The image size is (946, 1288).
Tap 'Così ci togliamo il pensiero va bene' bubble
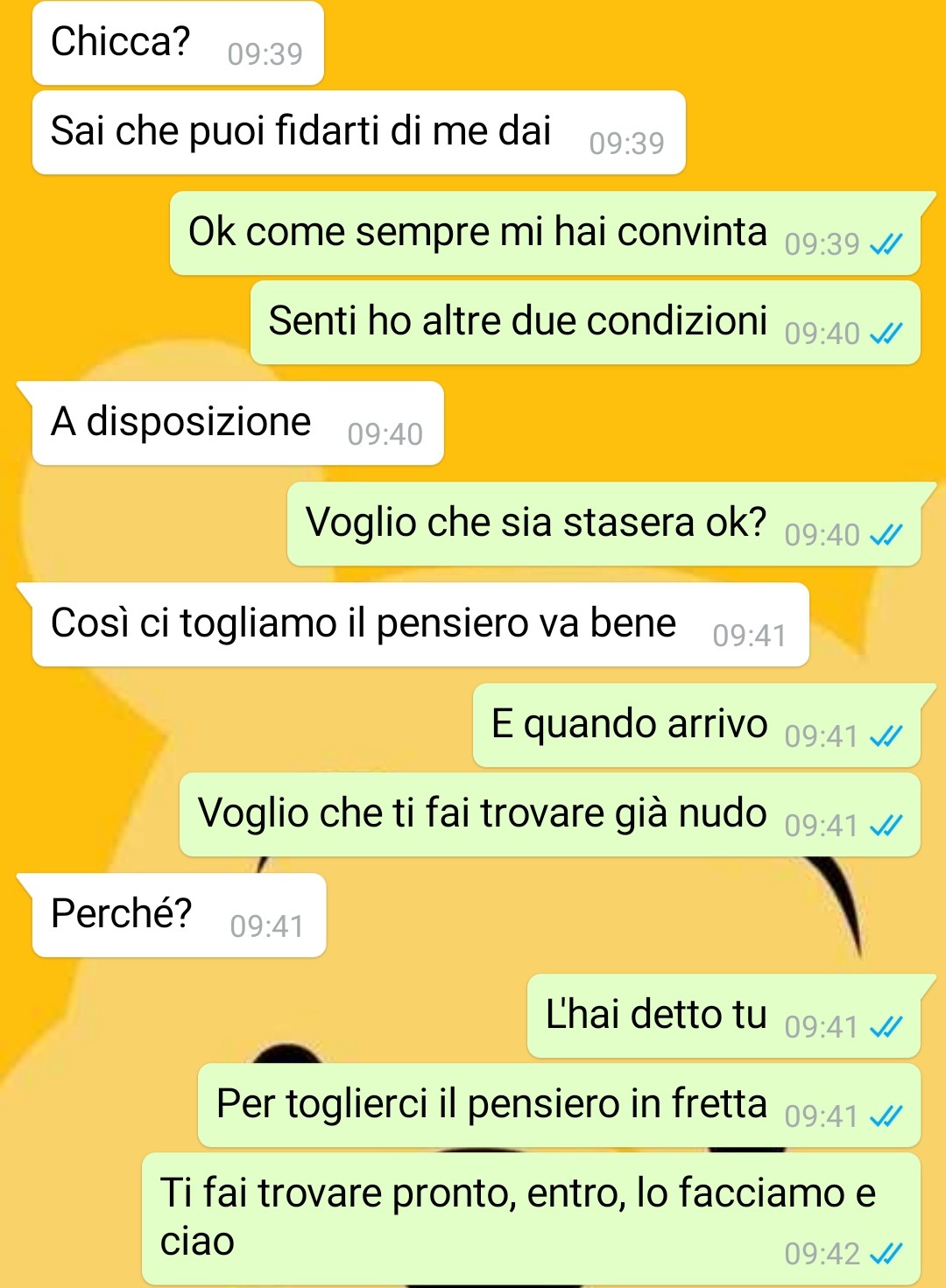(x=420, y=624)
